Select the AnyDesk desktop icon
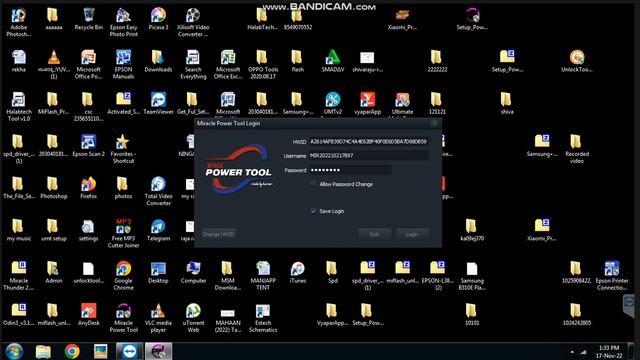Image resolution: width=640 pixels, height=360 pixels. coord(89,314)
